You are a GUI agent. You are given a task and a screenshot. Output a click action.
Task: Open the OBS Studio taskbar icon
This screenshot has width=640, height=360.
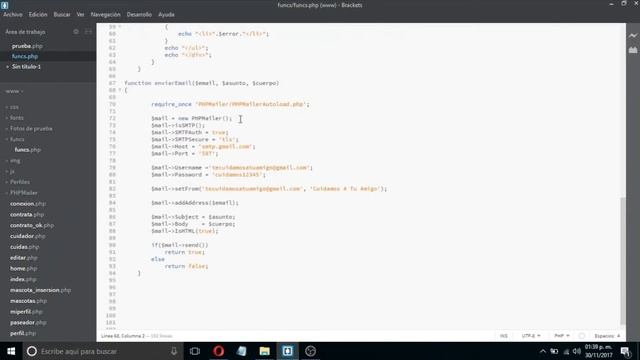click(x=311, y=351)
